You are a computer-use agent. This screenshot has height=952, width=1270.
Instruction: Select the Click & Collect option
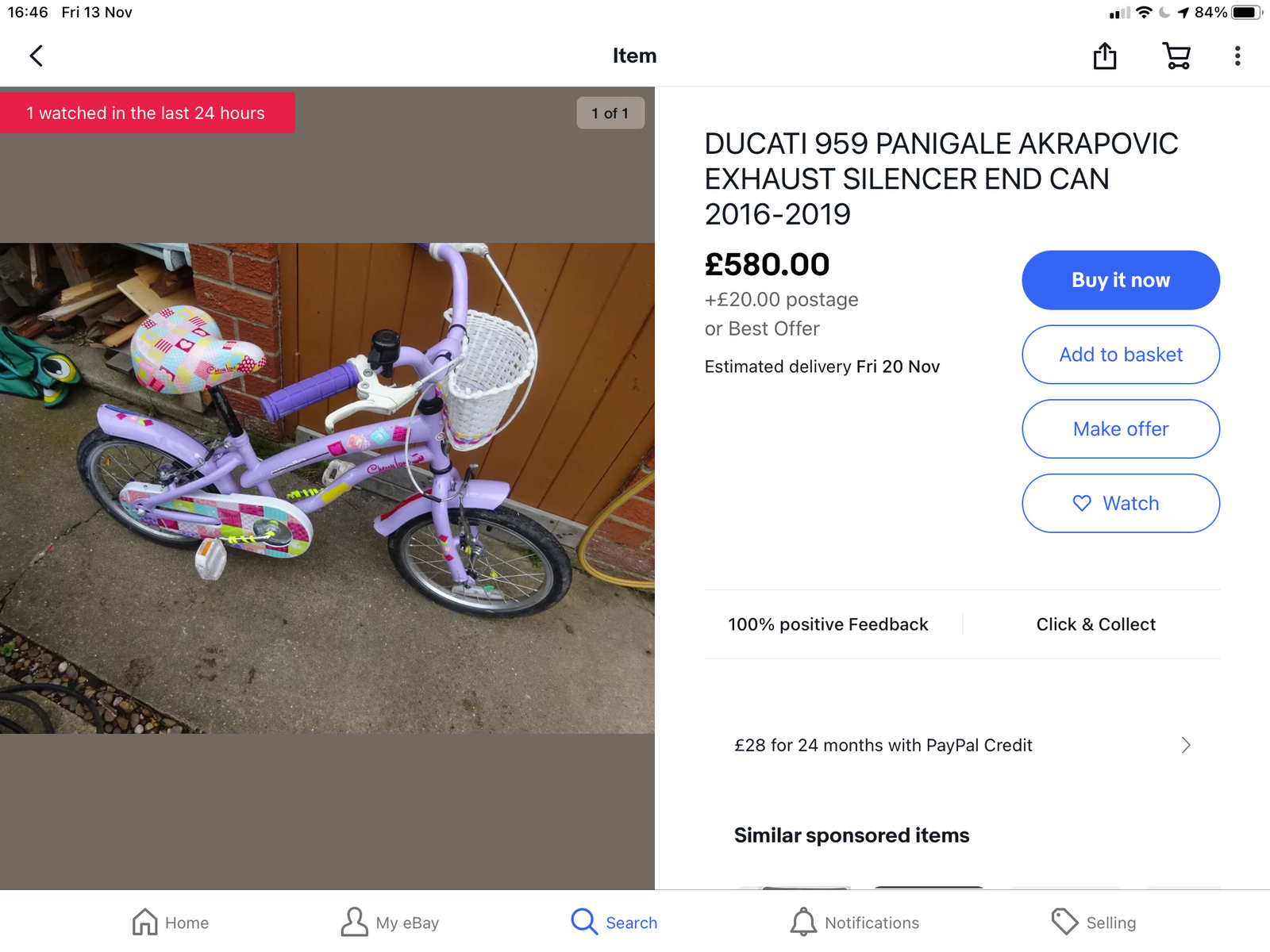coord(1095,624)
